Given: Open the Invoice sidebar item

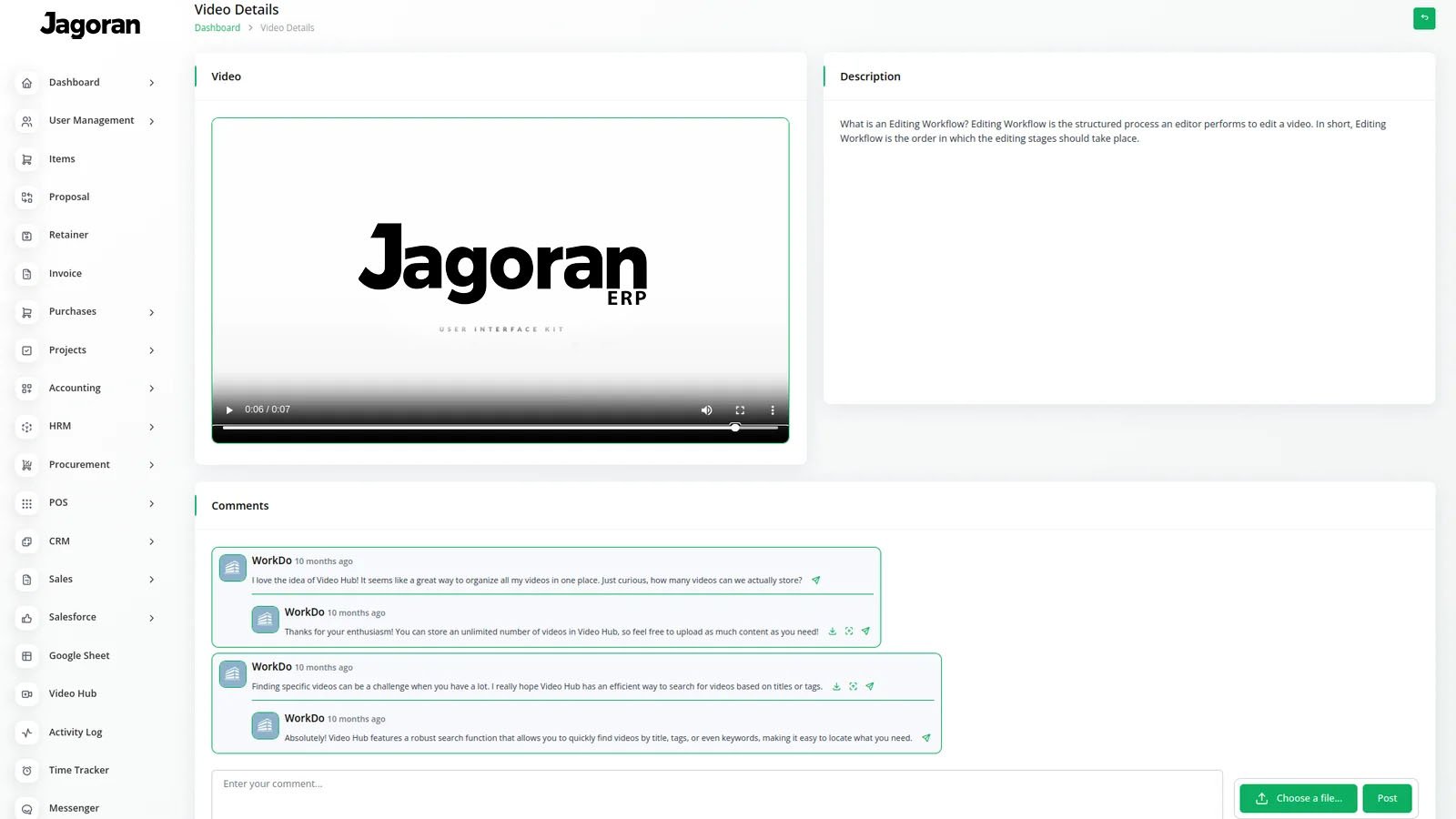Looking at the screenshot, I should click(x=66, y=274).
